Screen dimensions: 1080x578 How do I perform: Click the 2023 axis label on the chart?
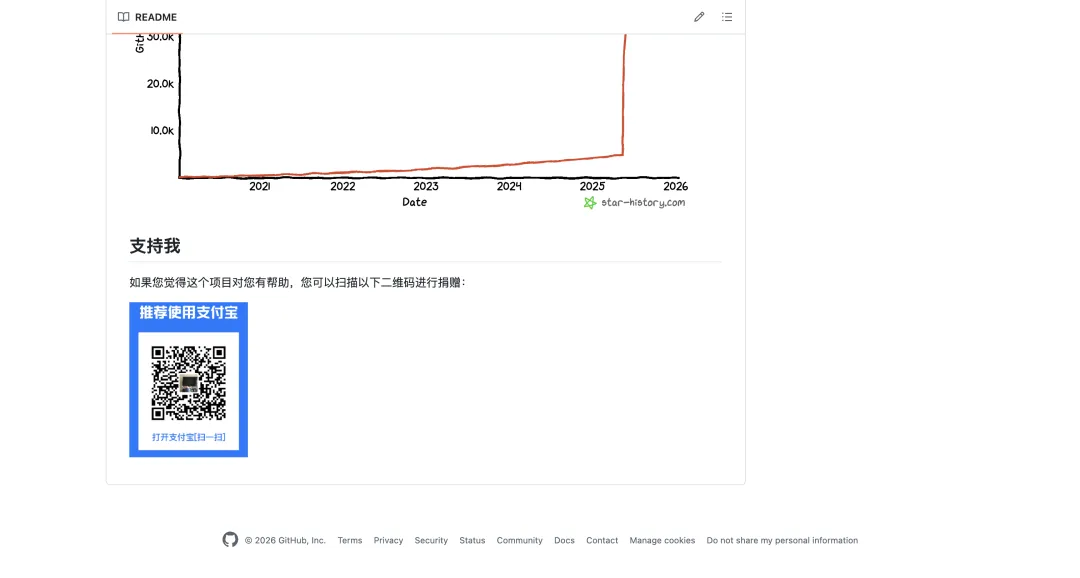coord(426,186)
